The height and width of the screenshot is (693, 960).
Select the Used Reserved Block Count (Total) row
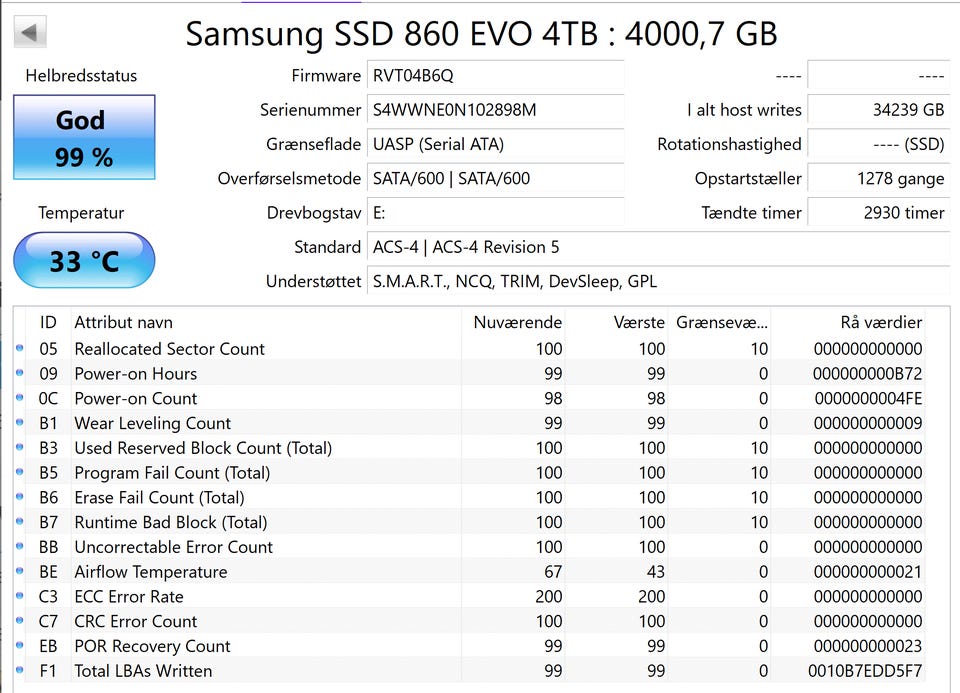(470, 448)
